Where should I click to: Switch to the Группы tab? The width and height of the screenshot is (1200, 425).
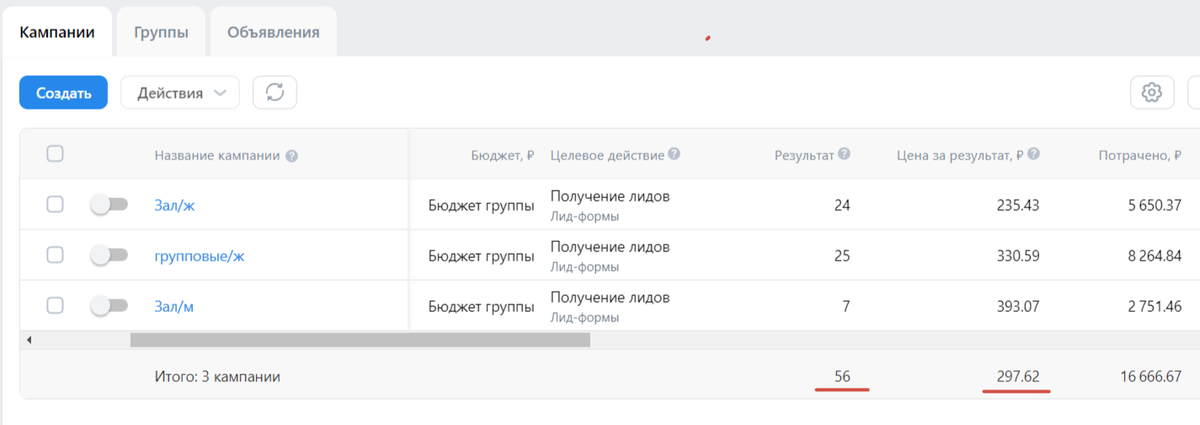pos(161,32)
